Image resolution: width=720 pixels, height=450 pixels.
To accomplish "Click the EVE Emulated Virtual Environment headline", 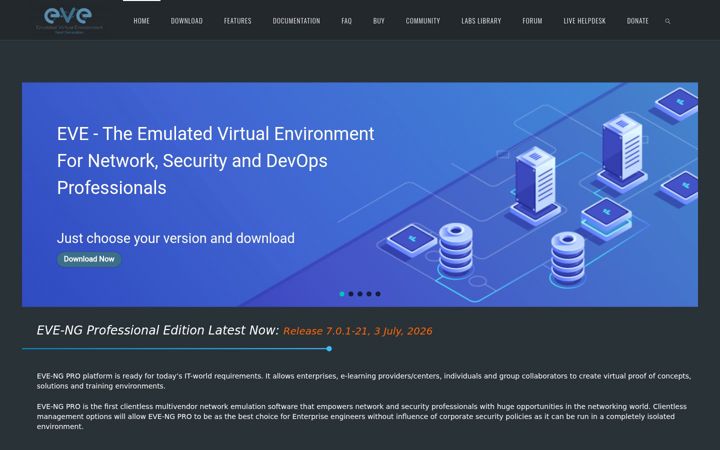I will tap(215, 161).
